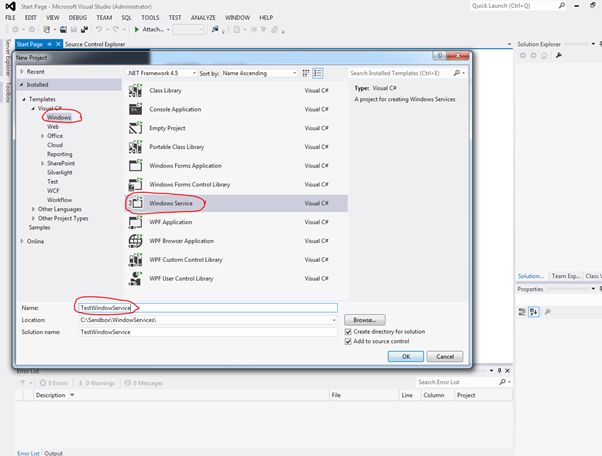Click the Class Library template icon
This screenshot has height=456, width=602.
click(x=135, y=91)
